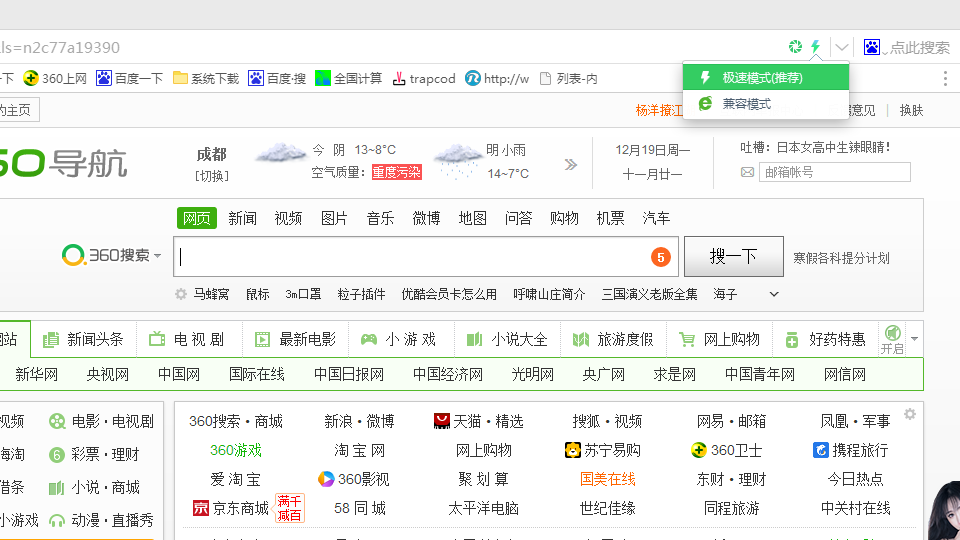
Task: Expand the dropdown arrow beside 开启
Action: [x=914, y=339]
